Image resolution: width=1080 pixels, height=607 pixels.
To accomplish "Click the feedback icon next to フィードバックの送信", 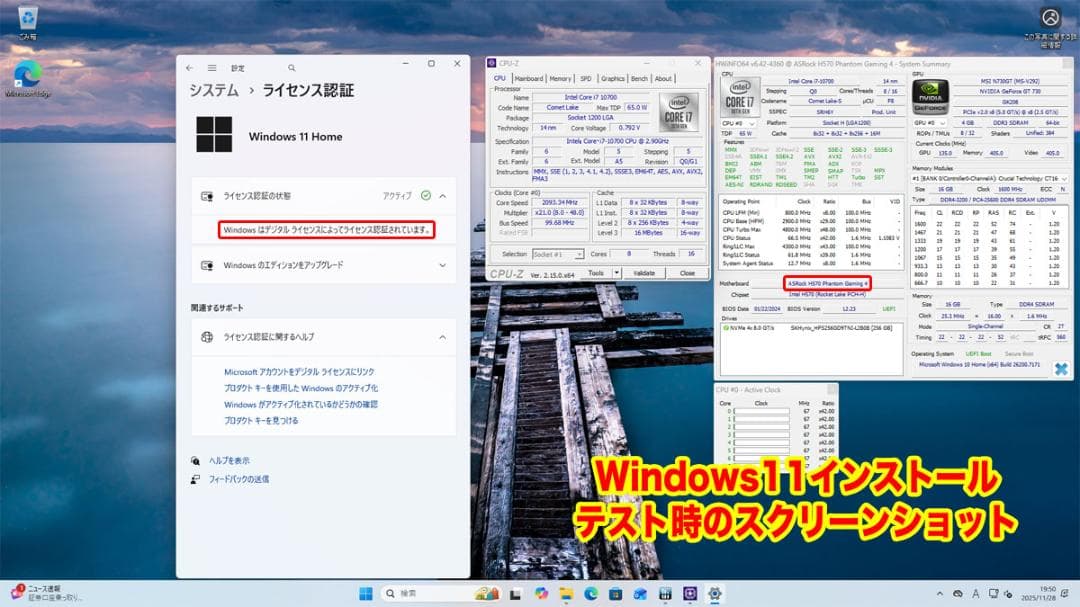I will pyautogui.click(x=196, y=478).
